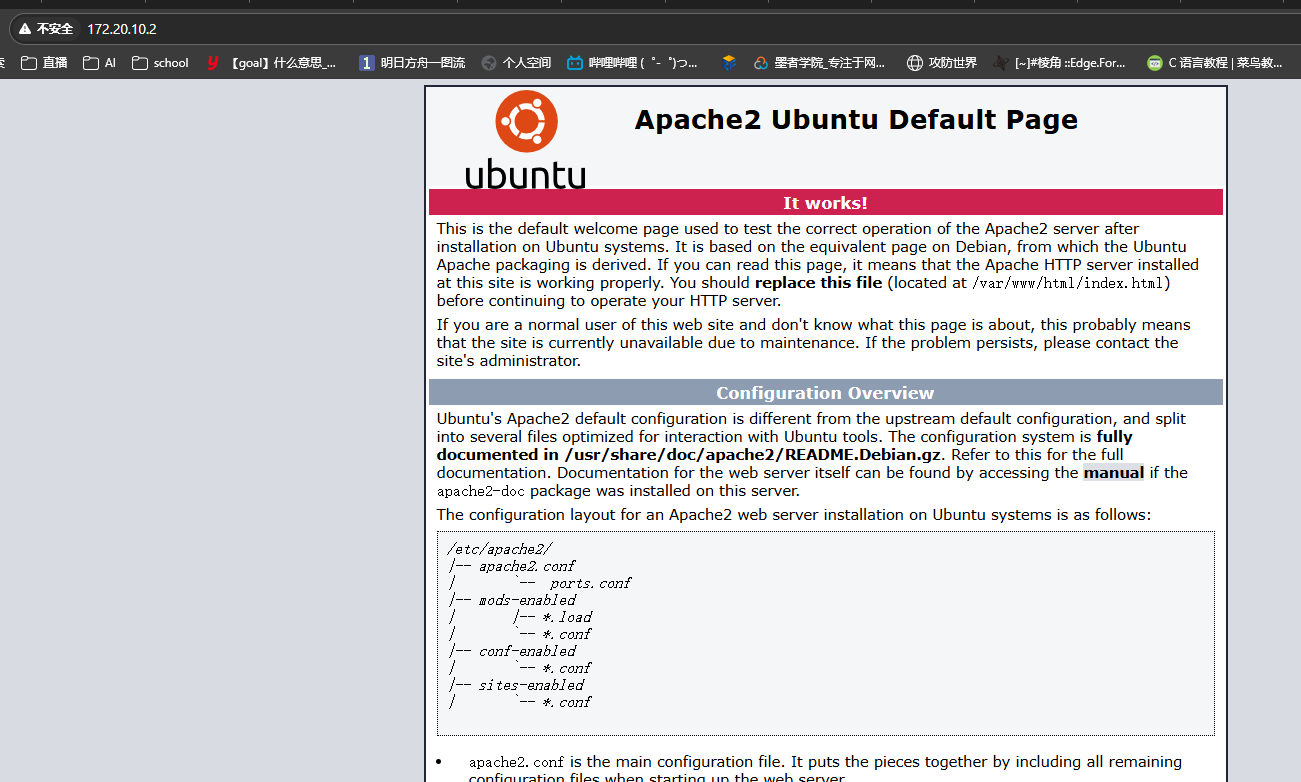The height and width of the screenshot is (782, 1301).
Task: Open the Apache manual link
Action: click(x=1113, y=472)
